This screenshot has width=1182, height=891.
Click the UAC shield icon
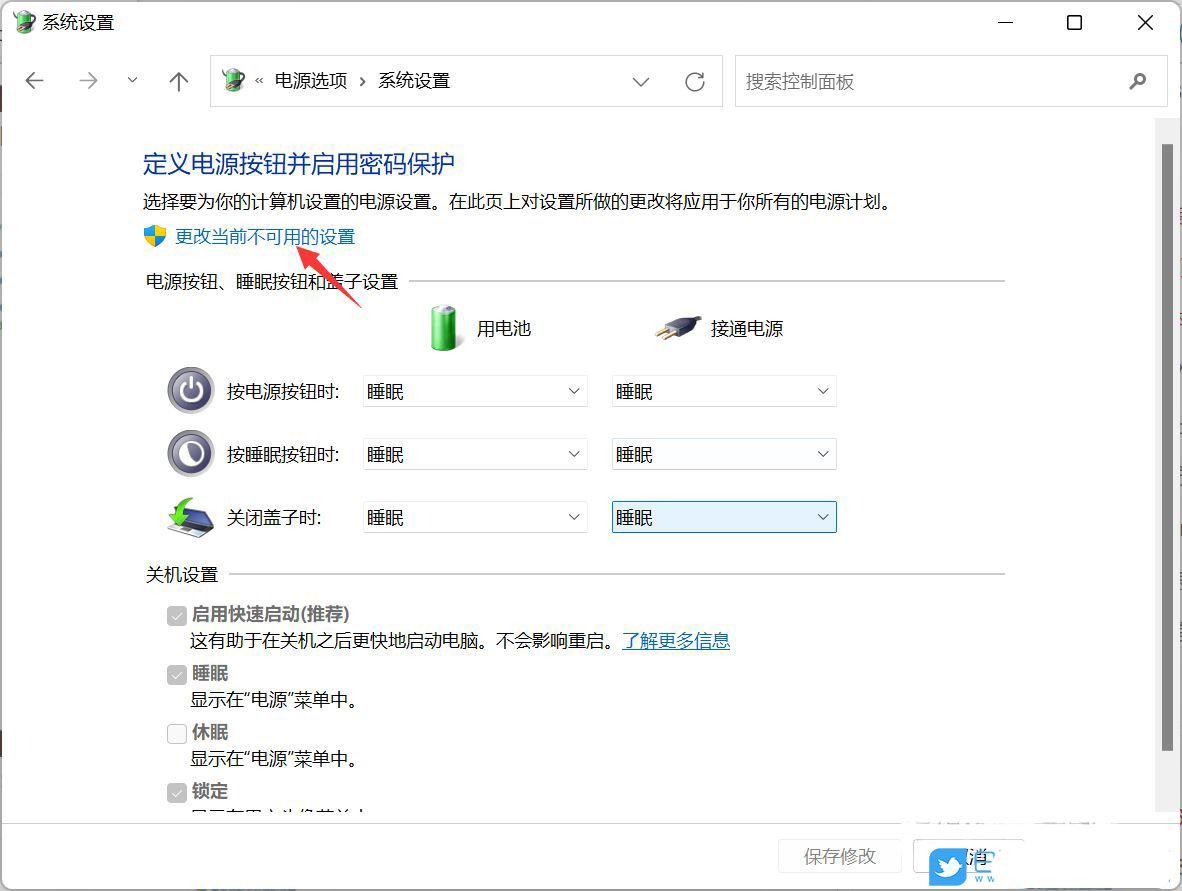(x=155, y=236)
